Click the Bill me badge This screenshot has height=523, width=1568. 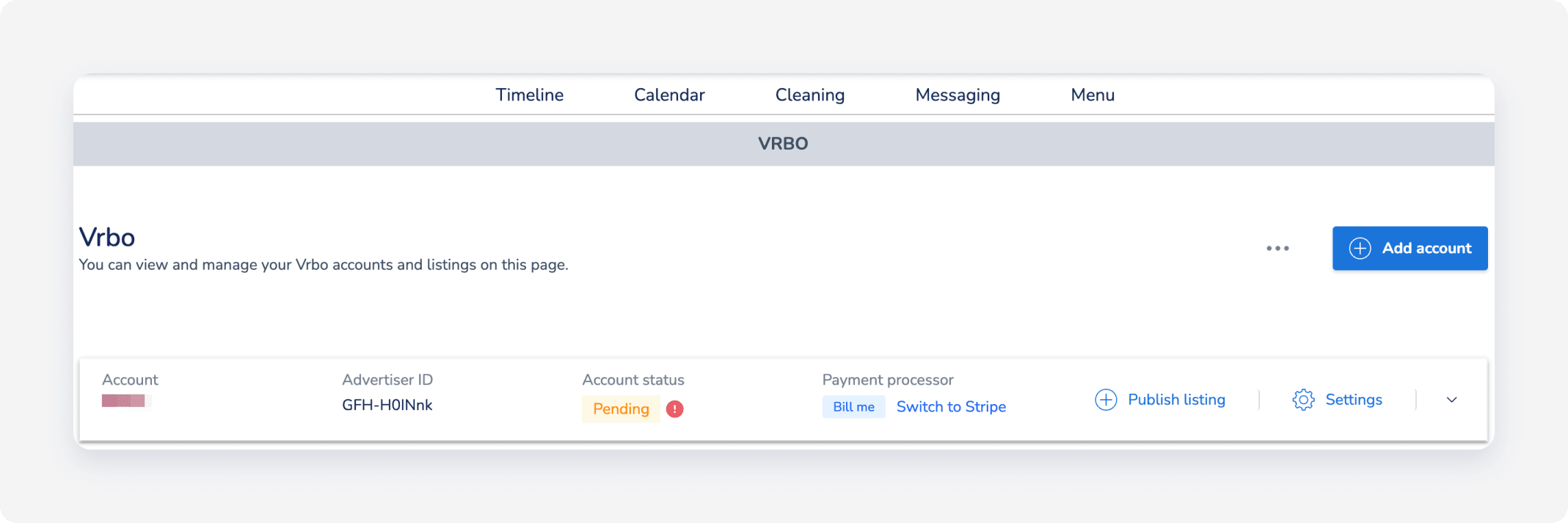[x=853, y=406]
